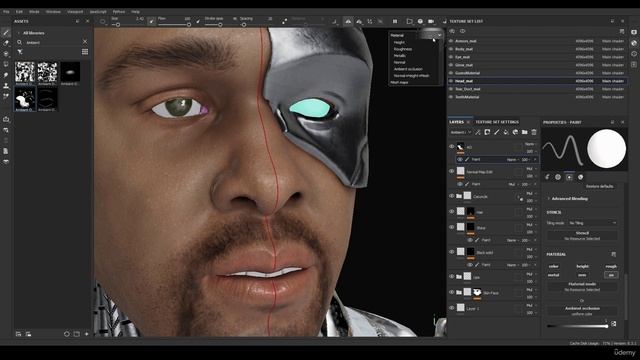Click the random color icon beside grayscale slider

tap(613, 324)
